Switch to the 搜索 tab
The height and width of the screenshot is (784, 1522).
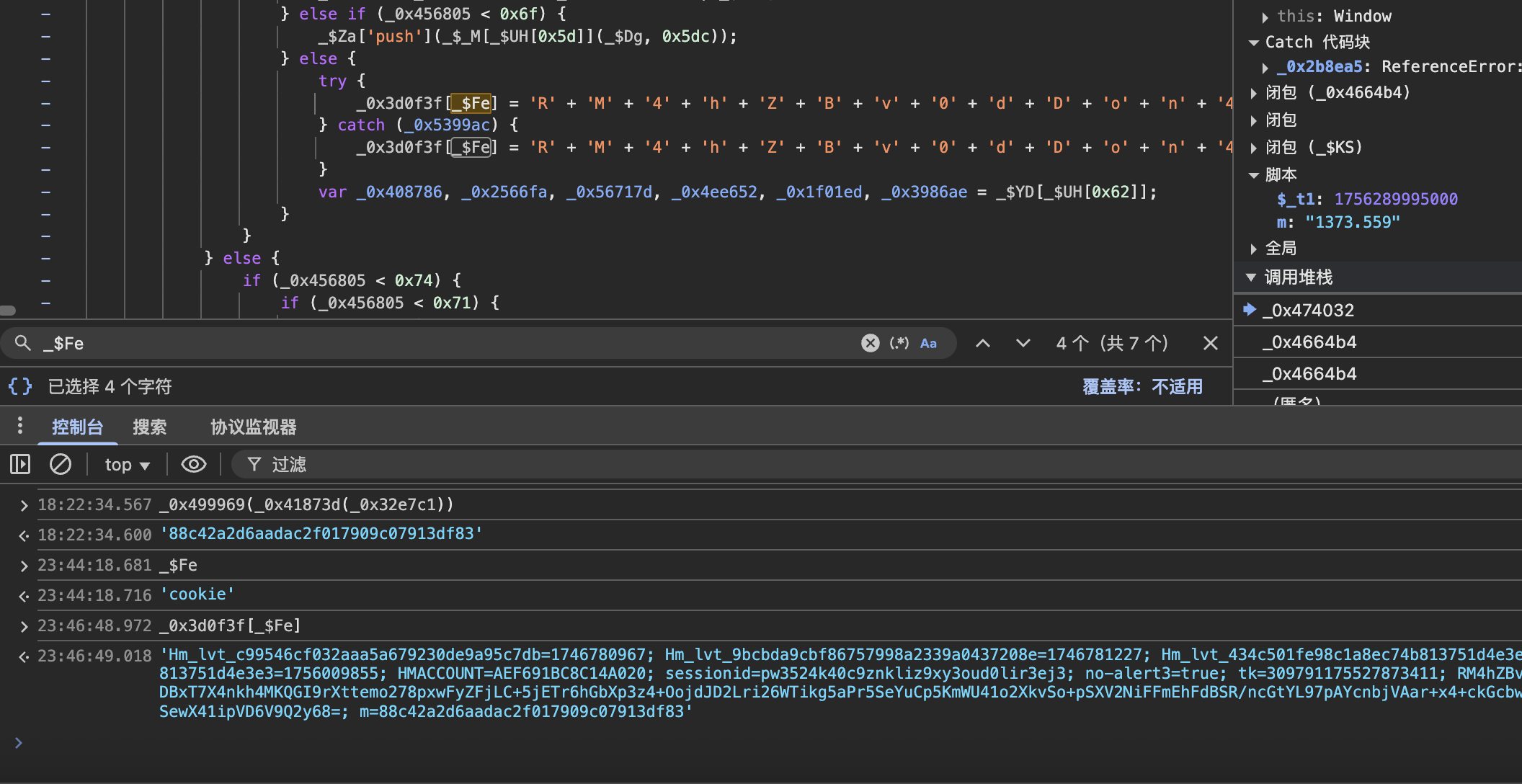pyautogui.click(x=149, y=427)
